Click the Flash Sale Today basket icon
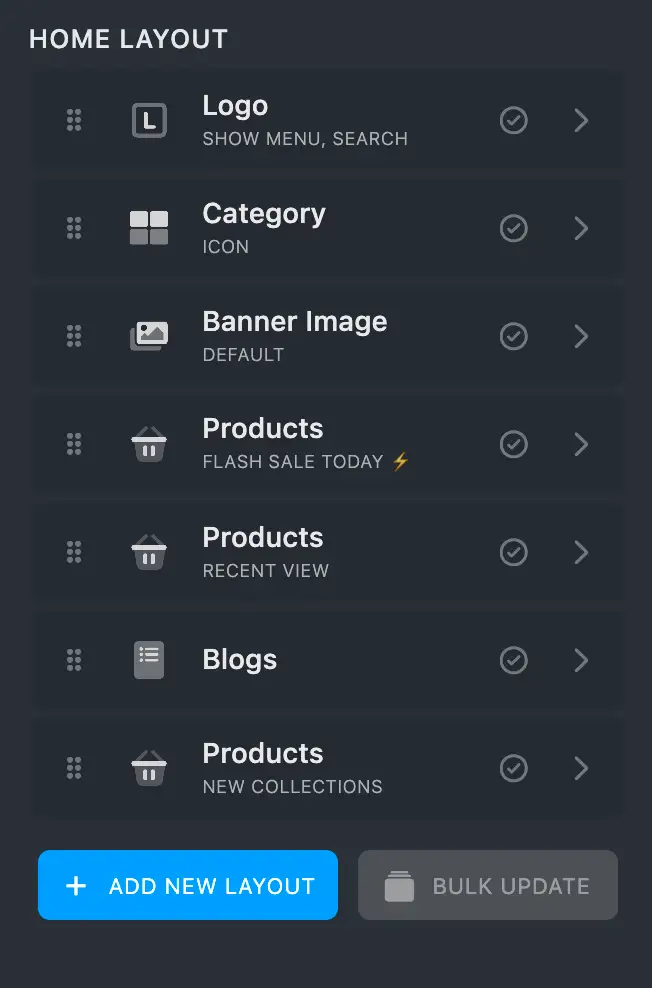This screenshot has width=652, height=988. (x=149, y=444)
